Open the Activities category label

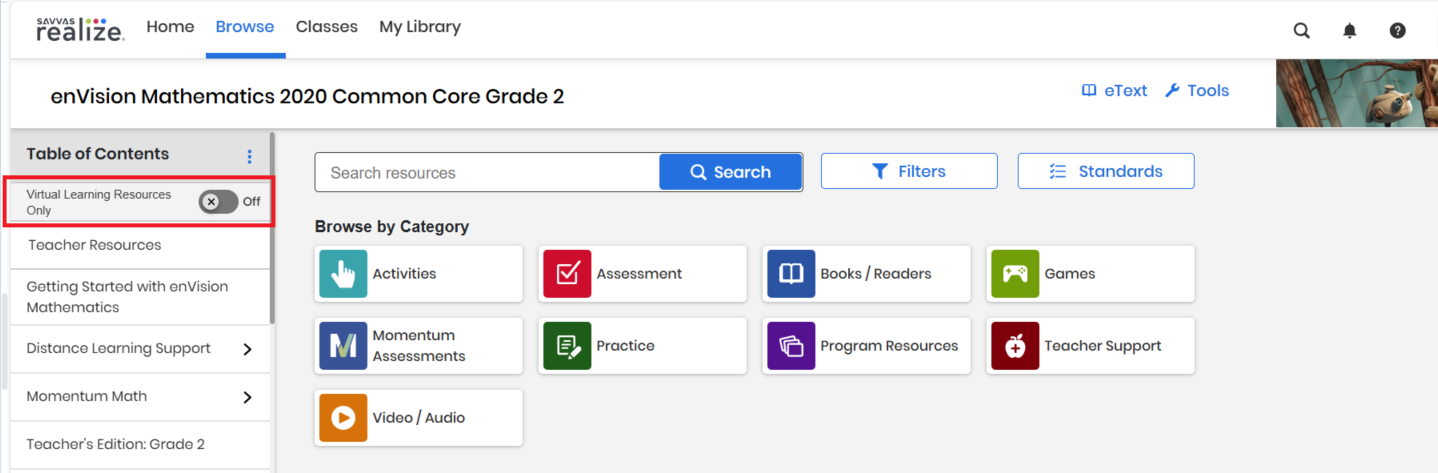point(404,274)
